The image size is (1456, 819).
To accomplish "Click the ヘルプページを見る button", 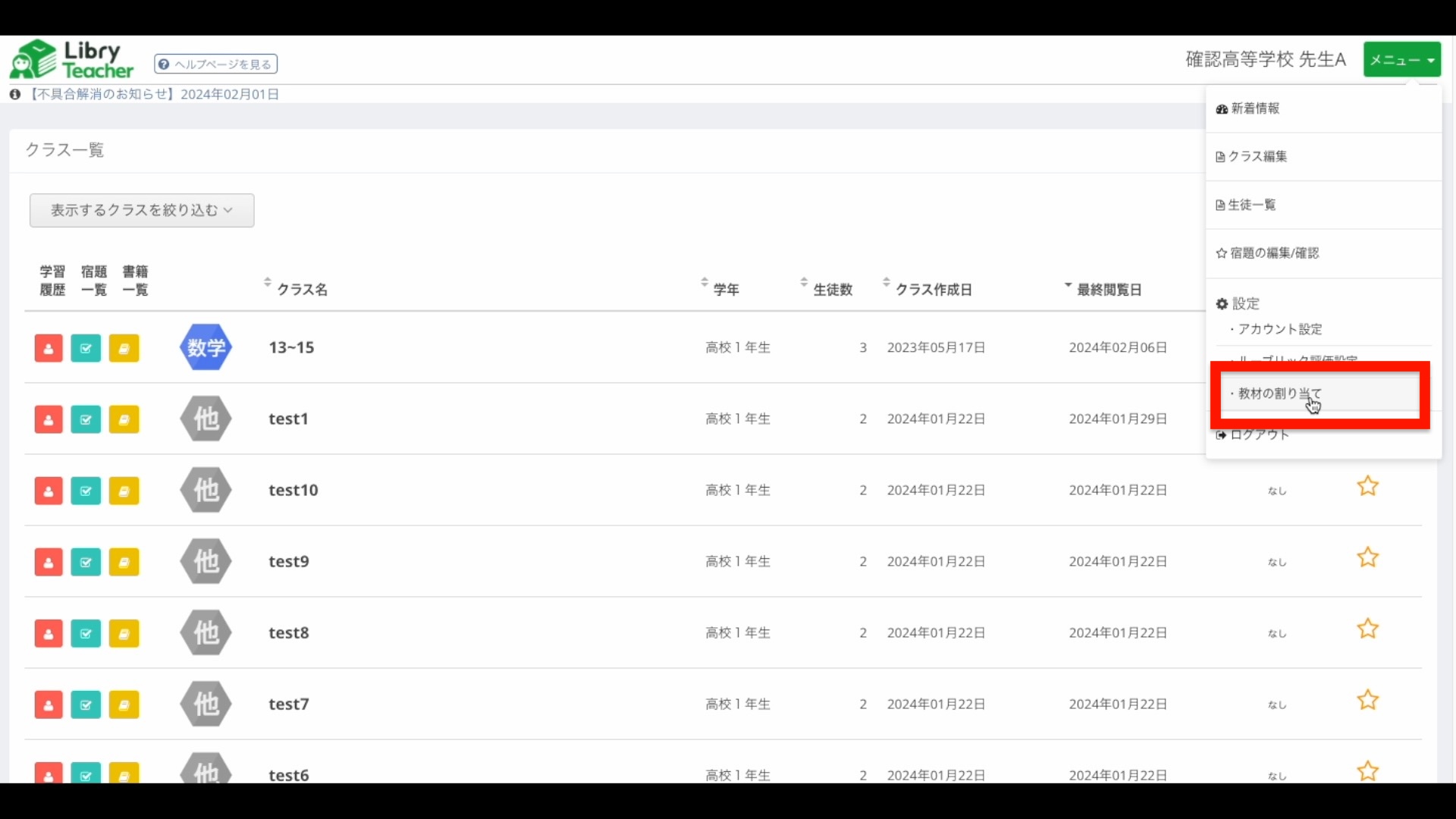I will tap(215, 64).
